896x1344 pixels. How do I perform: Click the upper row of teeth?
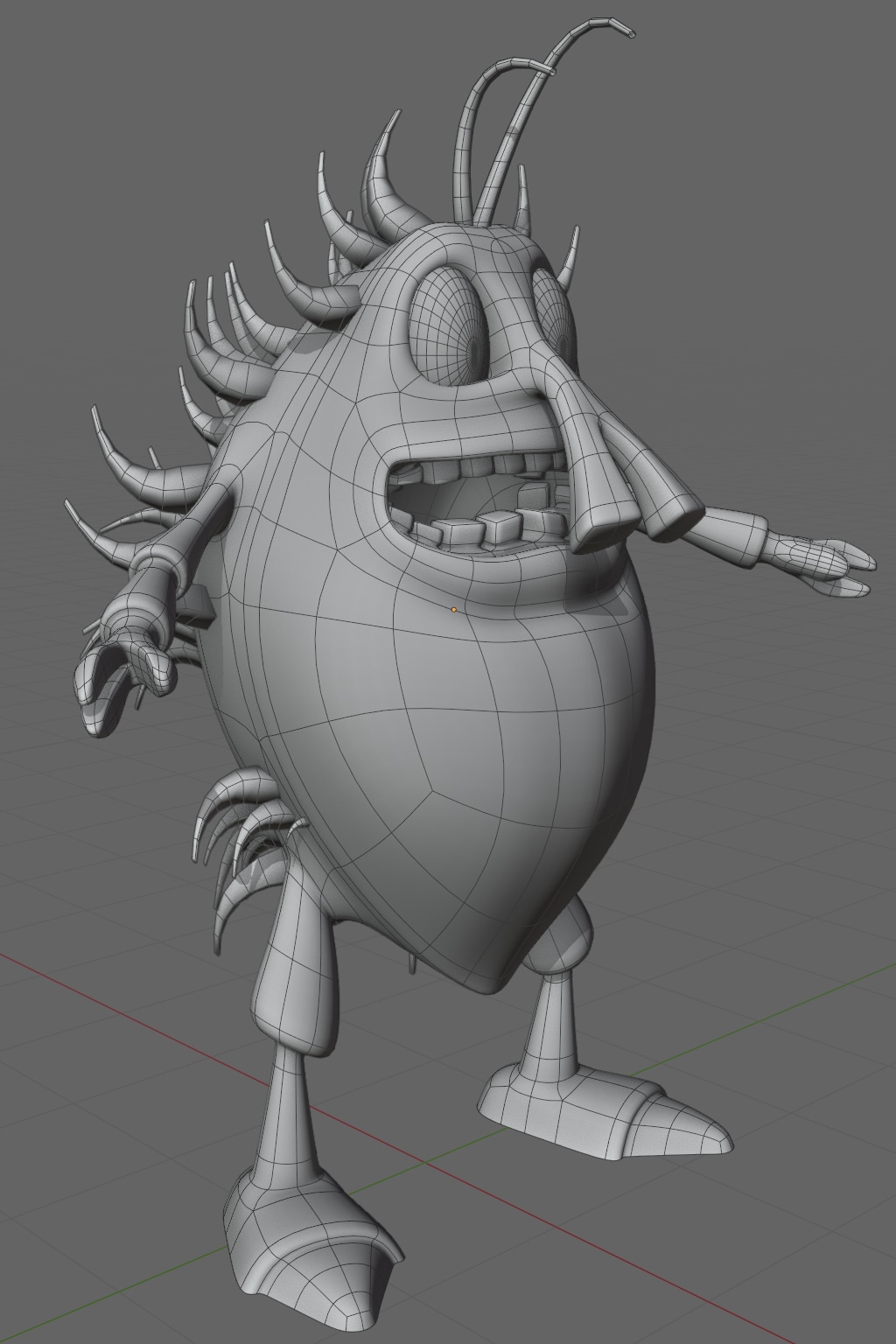point(503,463)
